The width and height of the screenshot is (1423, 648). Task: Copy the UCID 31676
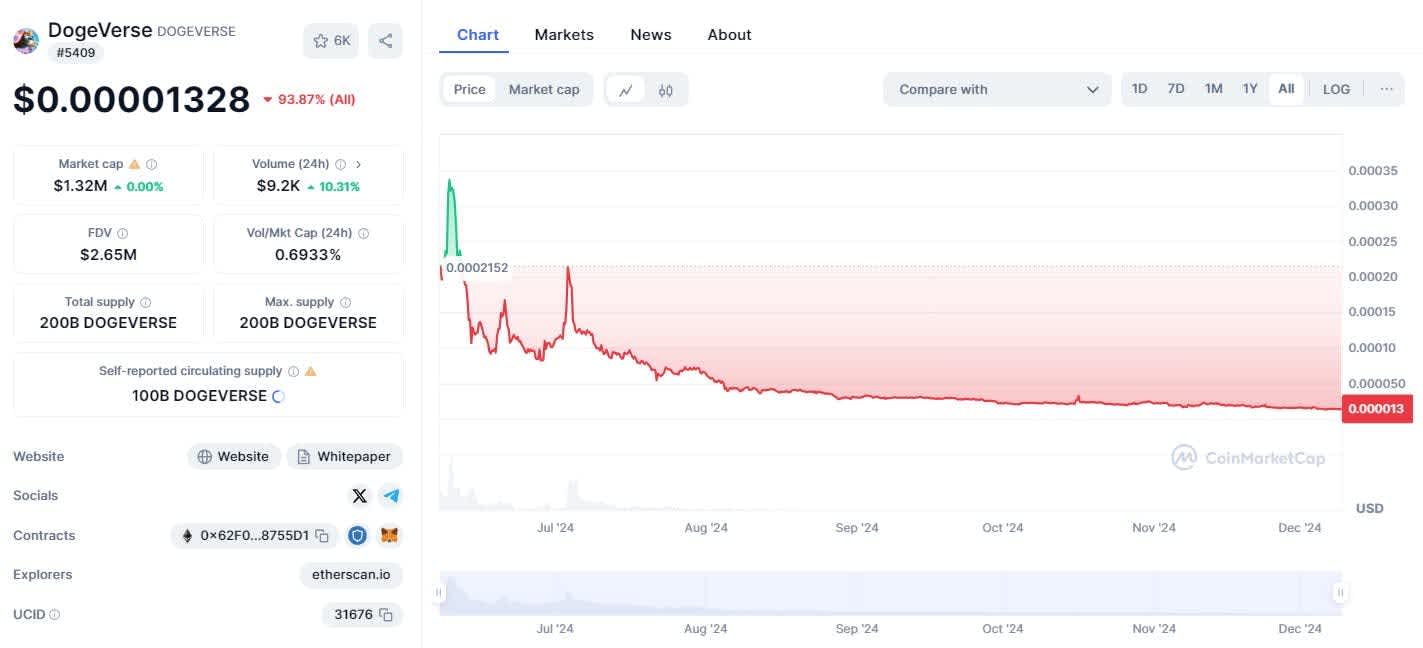385,615
